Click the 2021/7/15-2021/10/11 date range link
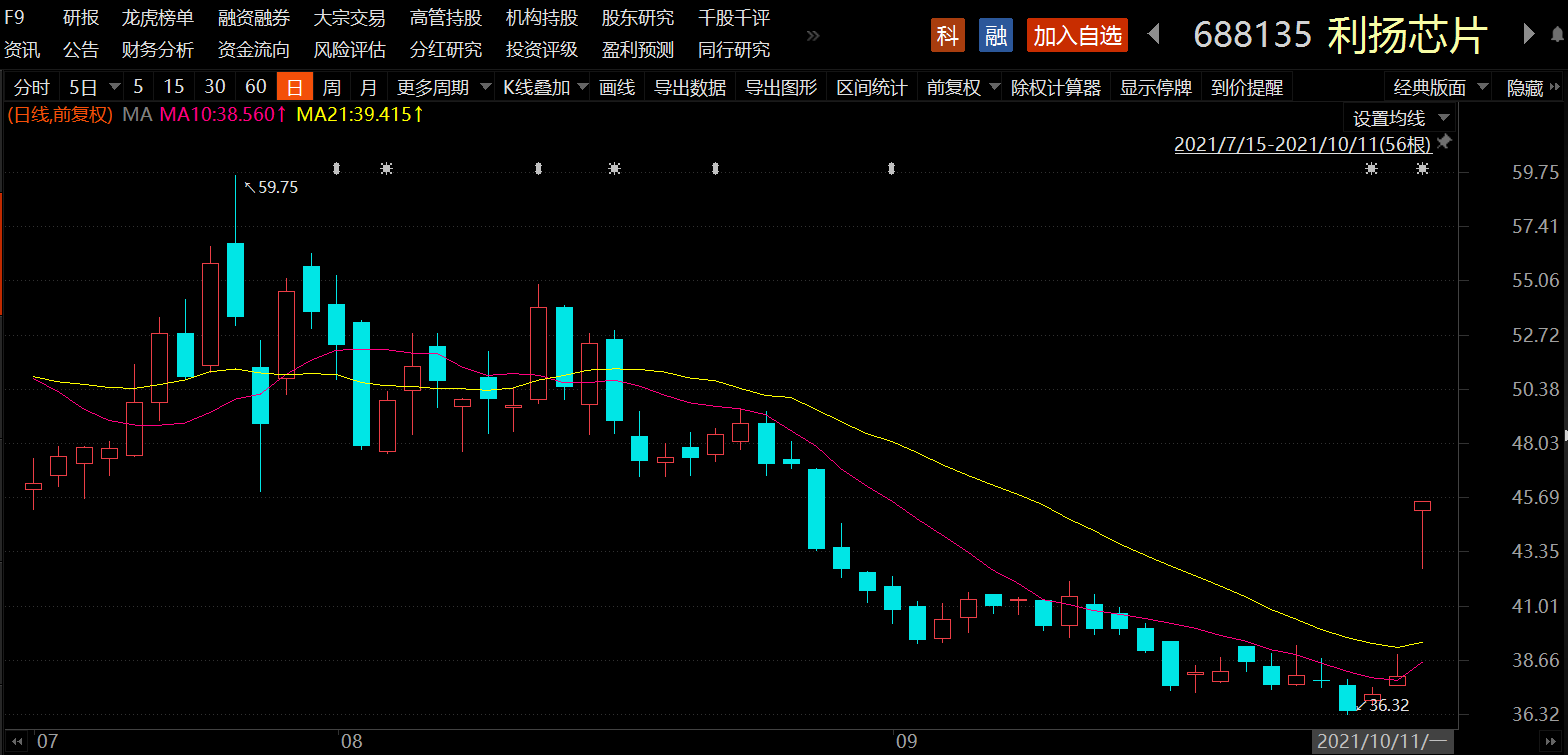1568x755 pixels. pos(1303,144)
